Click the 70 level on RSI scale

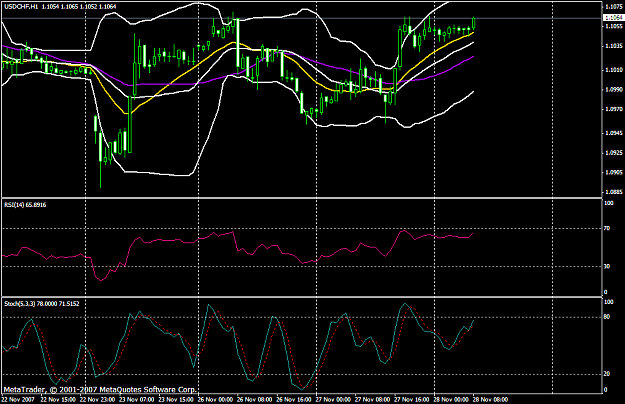(x=607, y=229)
